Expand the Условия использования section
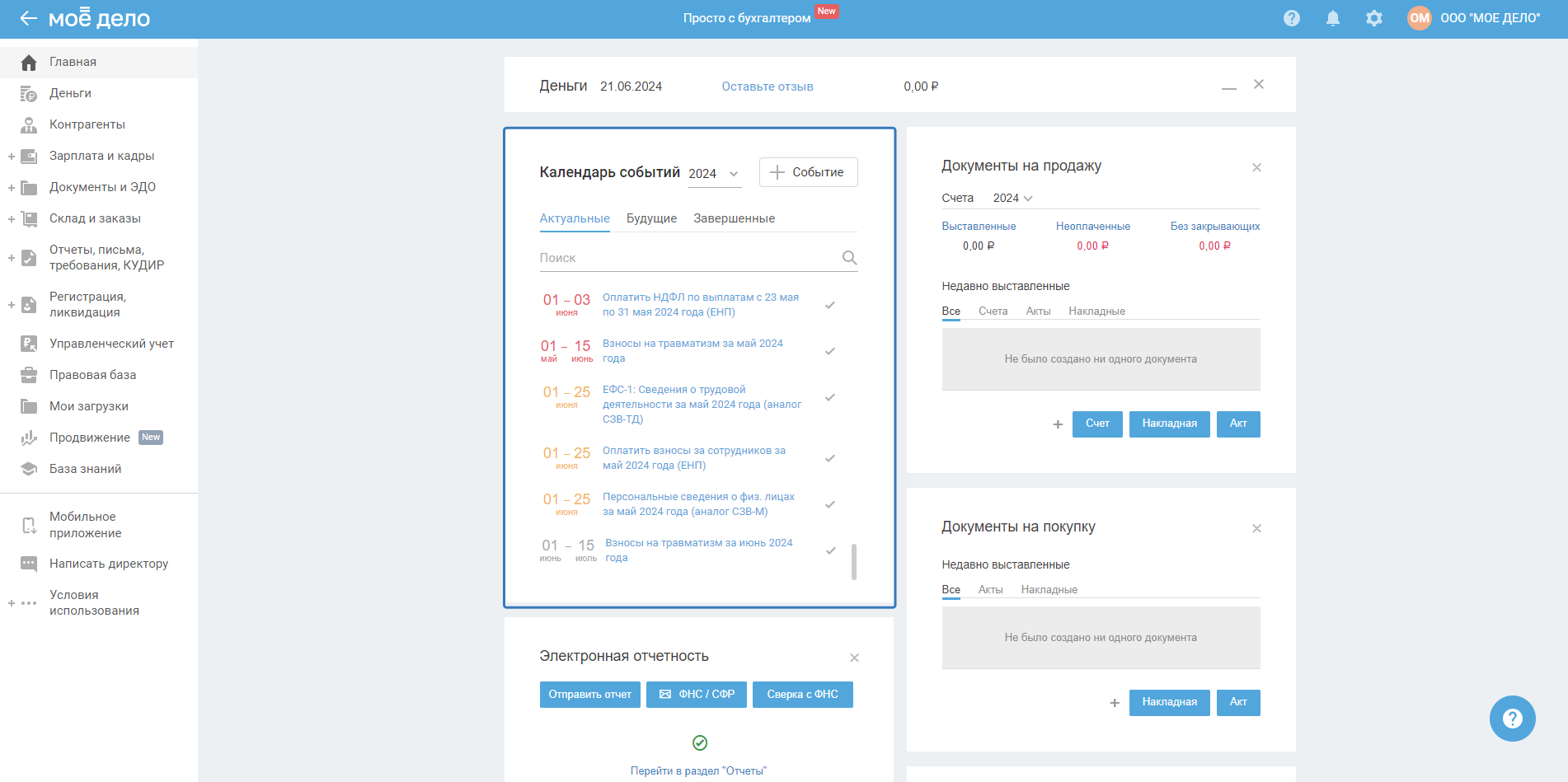 click(x=12, y=603)
